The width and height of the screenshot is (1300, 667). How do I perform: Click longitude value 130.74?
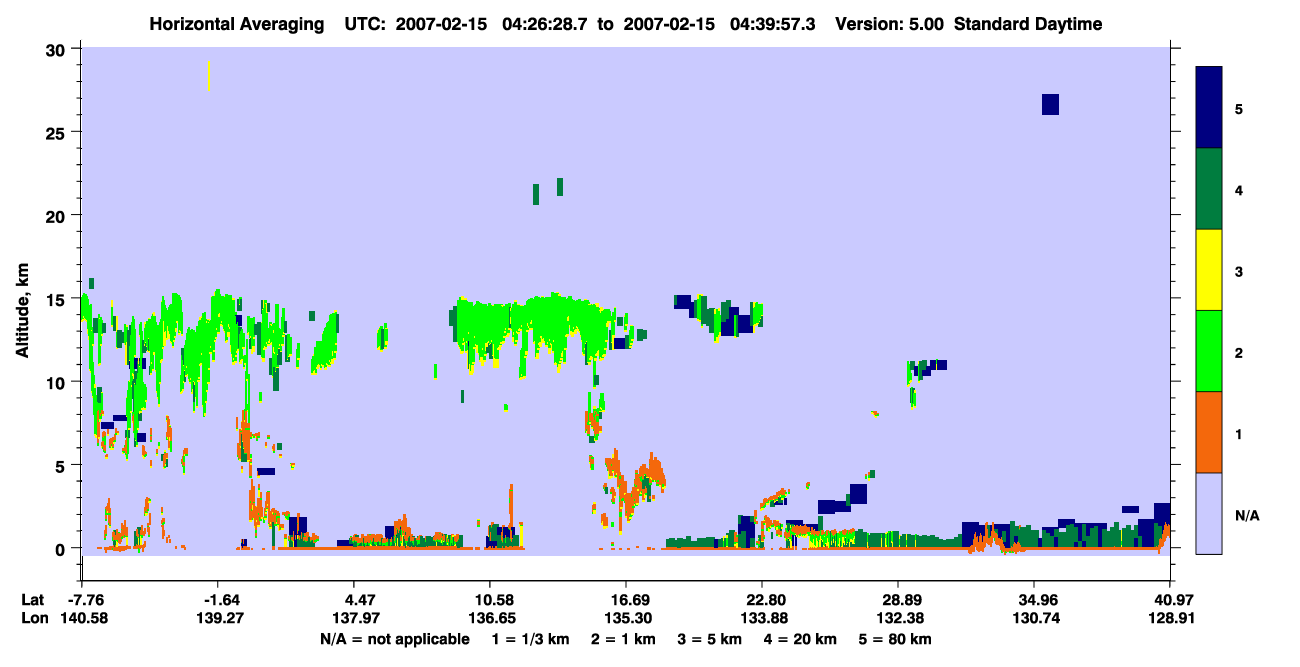point(1034,618)
